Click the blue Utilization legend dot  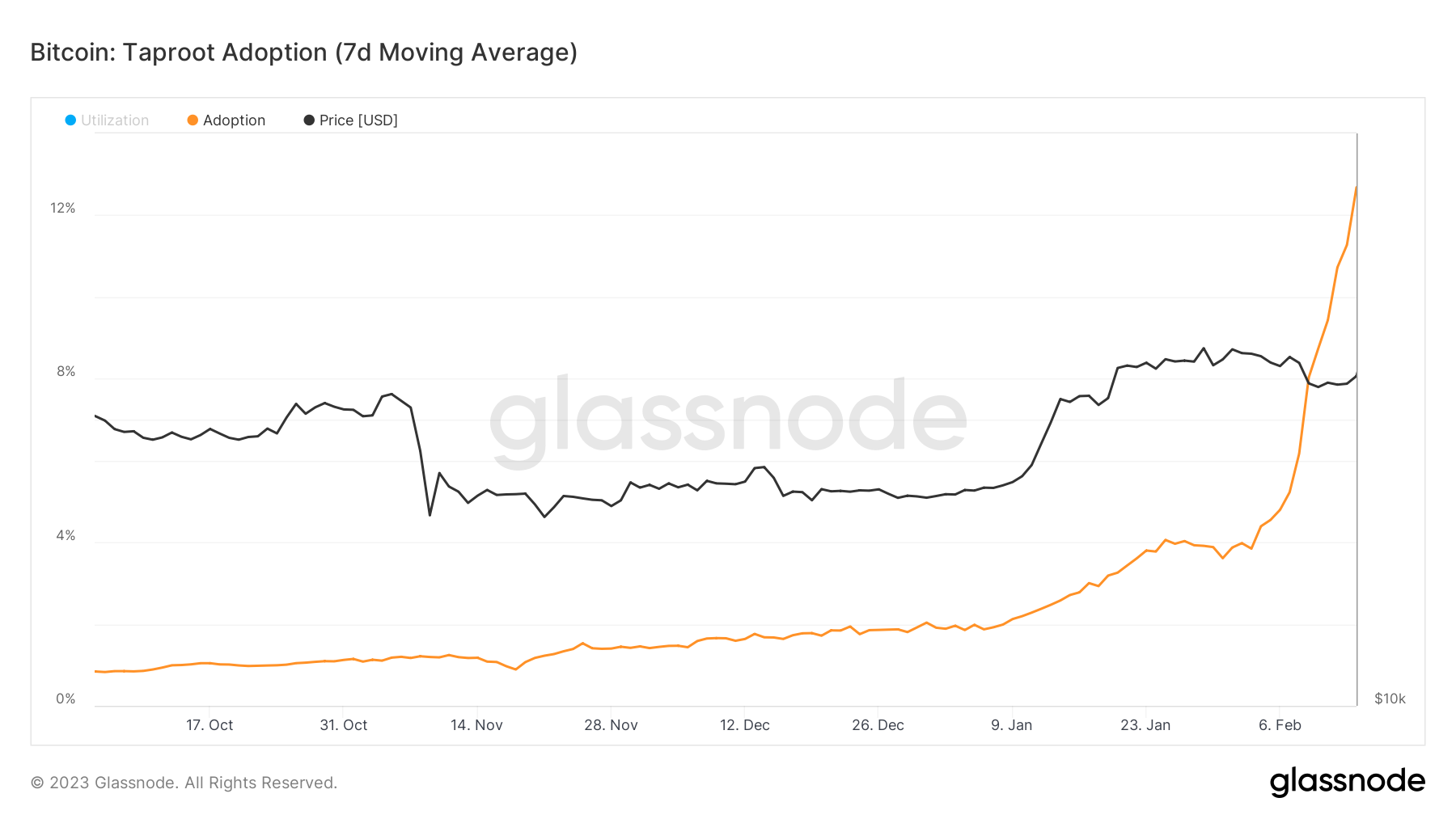pyautogui.click(x=70, y=120)
